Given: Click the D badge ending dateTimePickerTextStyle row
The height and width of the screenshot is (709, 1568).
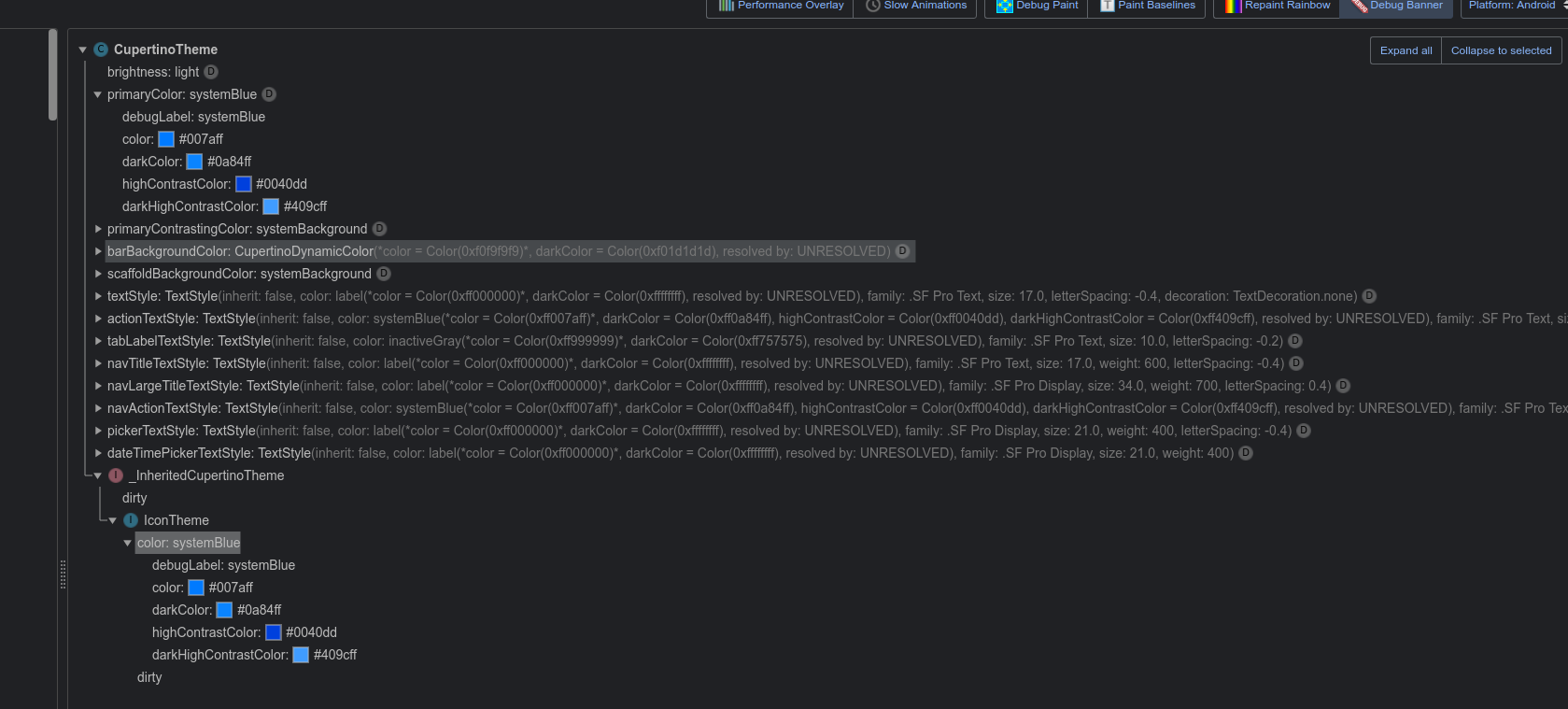Looking at the screenshot, I should point(1246,453).
